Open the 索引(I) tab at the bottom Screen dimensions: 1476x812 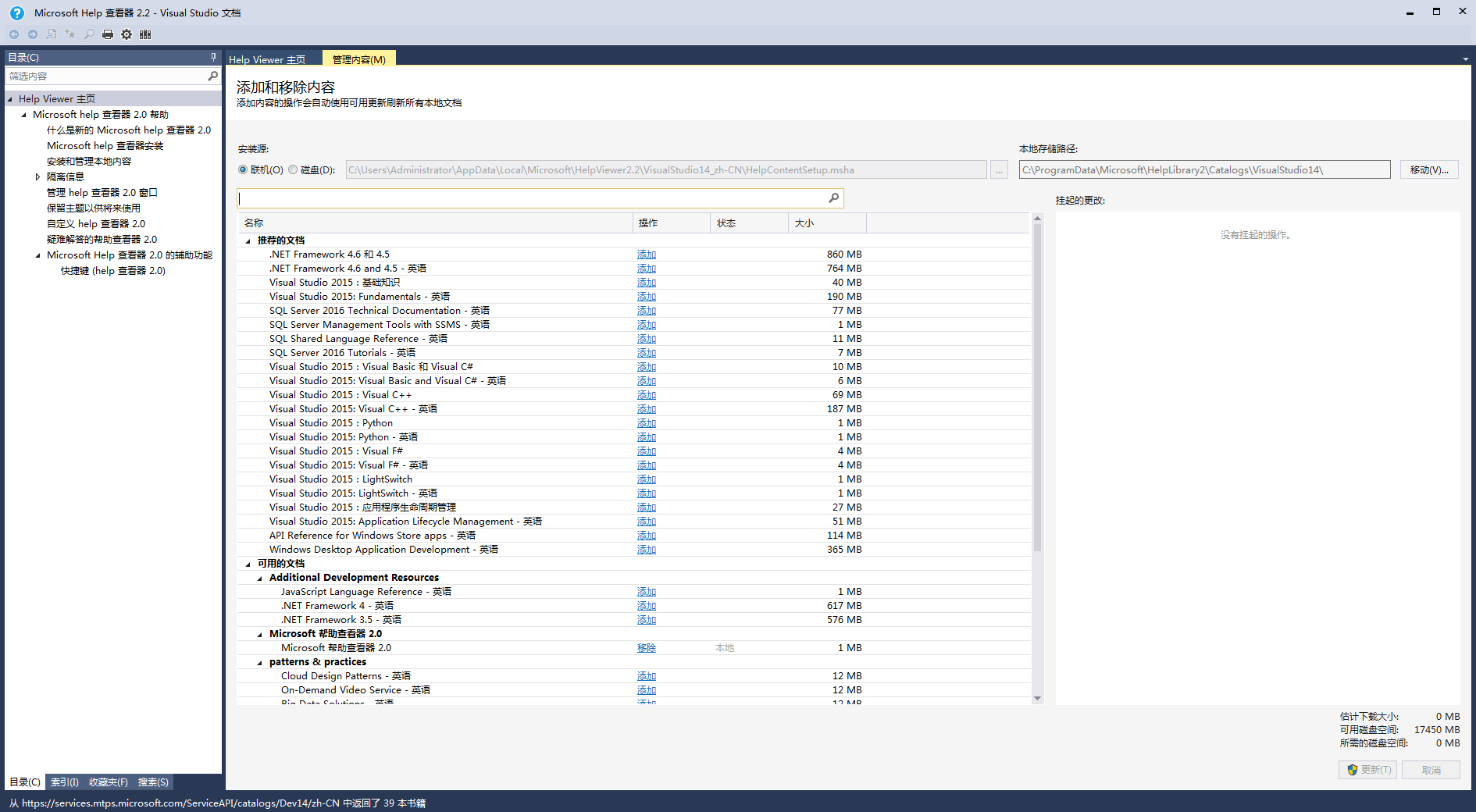(65, 782)
